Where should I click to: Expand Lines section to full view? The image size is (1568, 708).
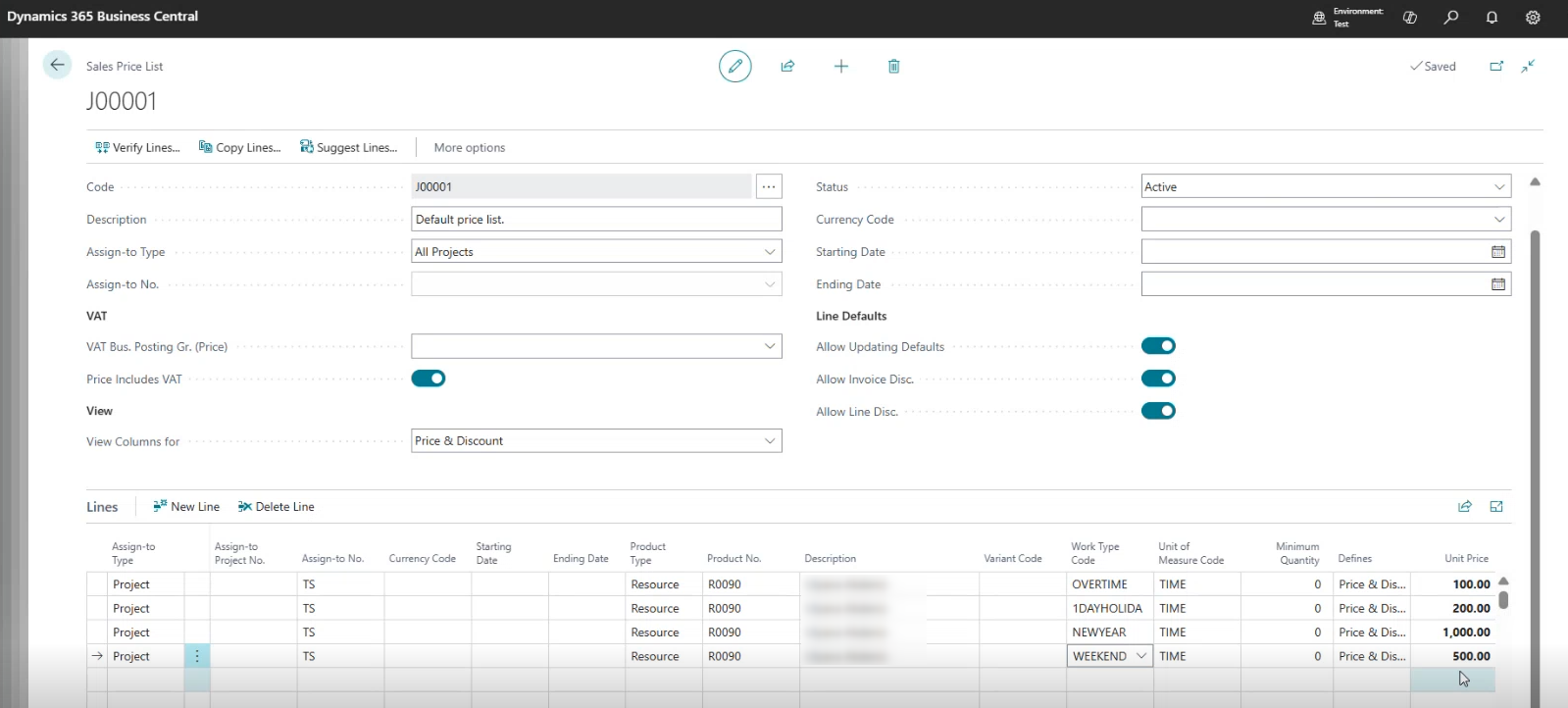point(1496,506)
